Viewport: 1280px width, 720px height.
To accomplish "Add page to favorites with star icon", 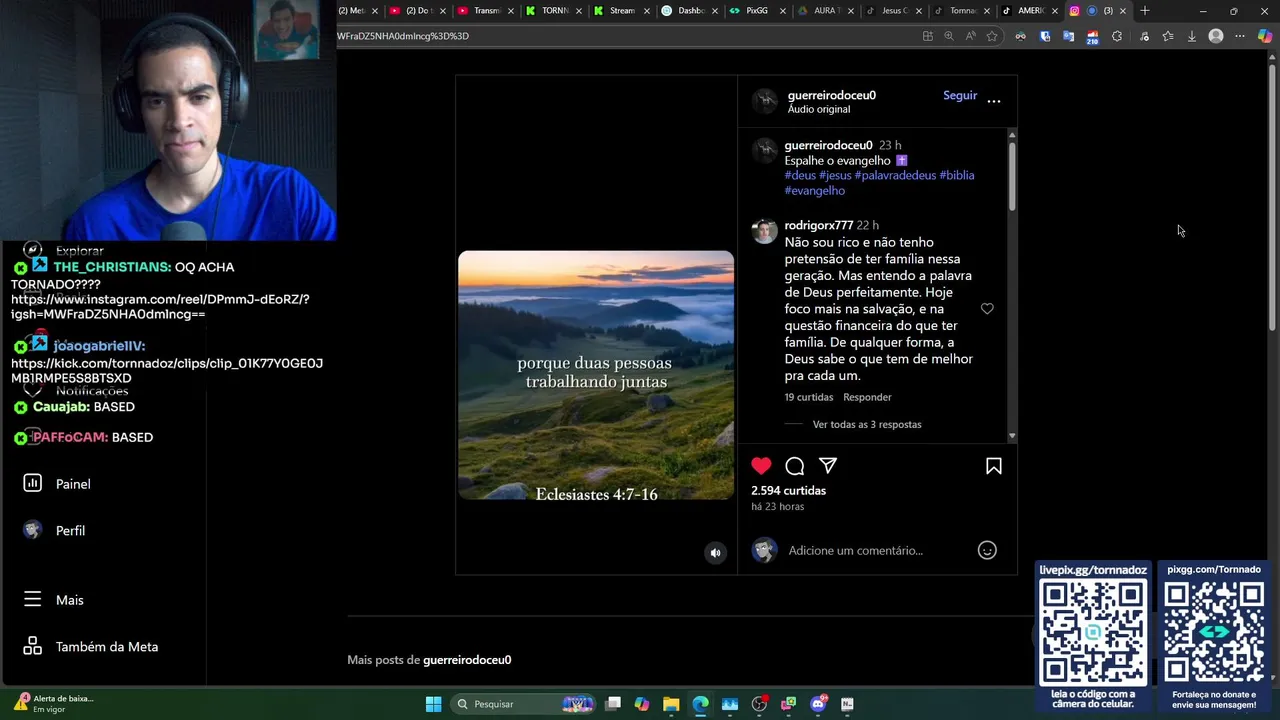I will (992, 36).
